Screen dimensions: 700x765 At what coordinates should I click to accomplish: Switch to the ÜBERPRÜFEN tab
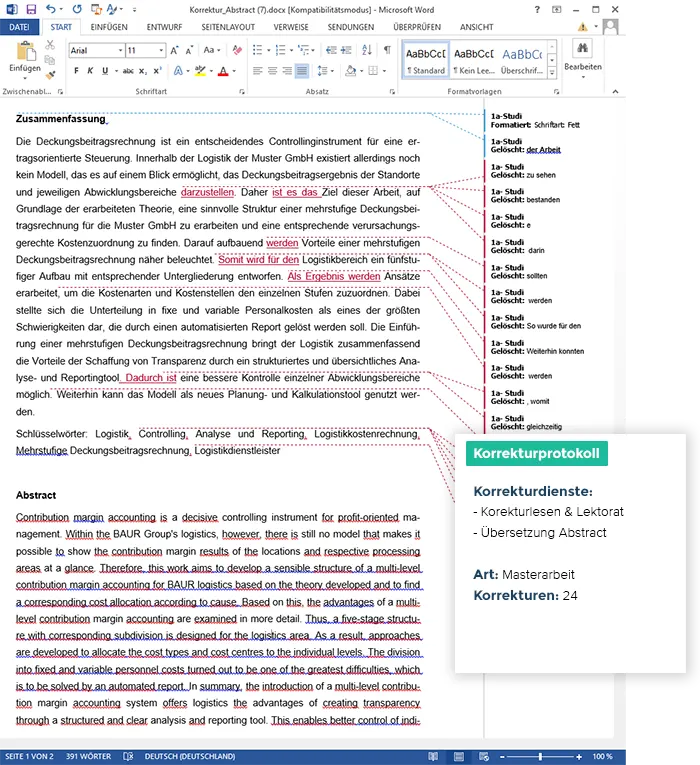coord(417,27)
